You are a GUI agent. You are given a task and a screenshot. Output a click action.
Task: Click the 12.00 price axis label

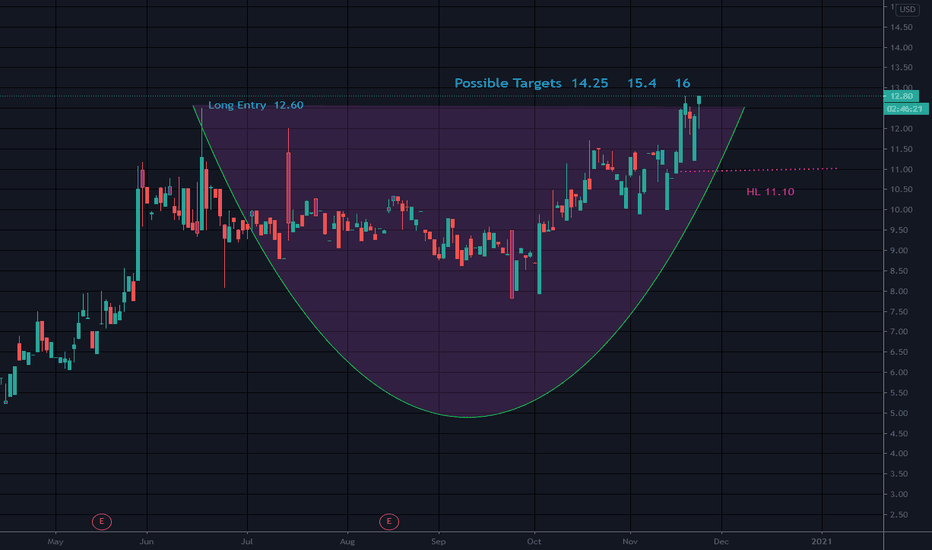tap(901, 129)
